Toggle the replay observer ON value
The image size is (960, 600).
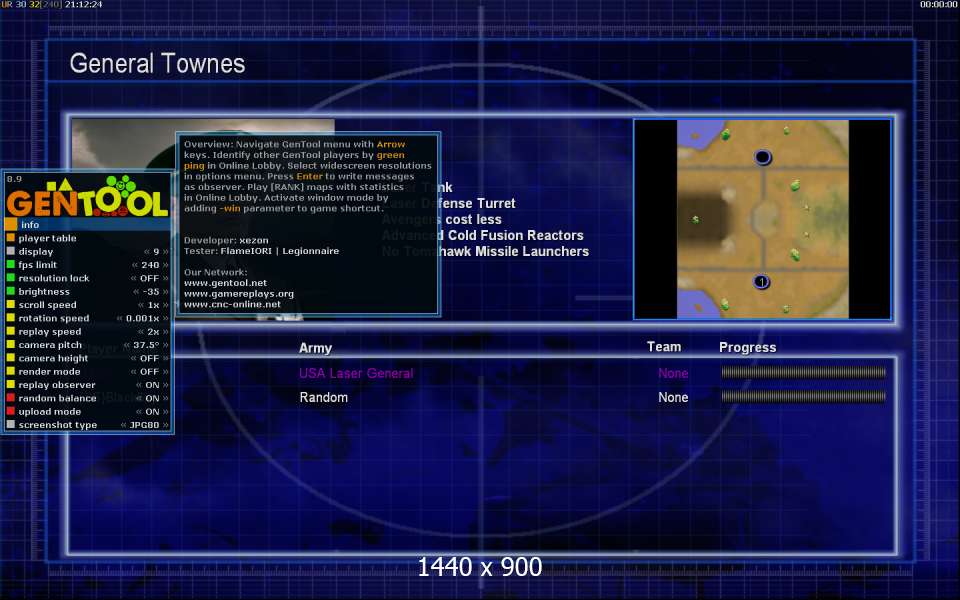pyautogui.click(x=152, y=386)
